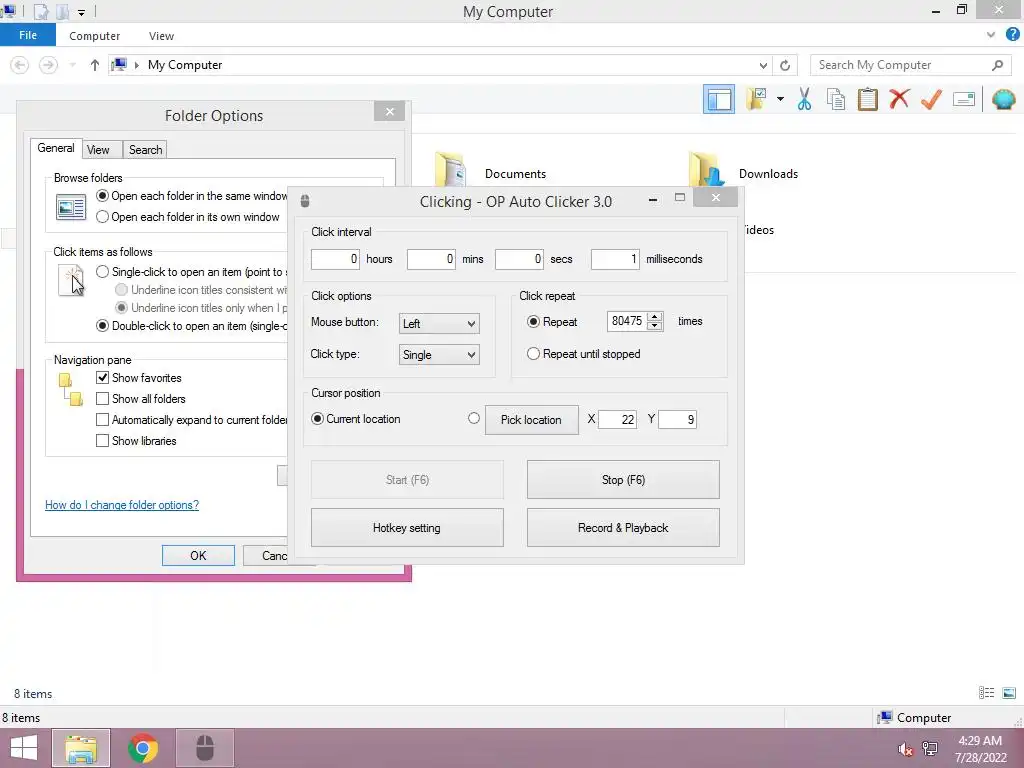Decrease repeat count with down arrow
Screen dimensions: 1024x768
tap(654, 326)
